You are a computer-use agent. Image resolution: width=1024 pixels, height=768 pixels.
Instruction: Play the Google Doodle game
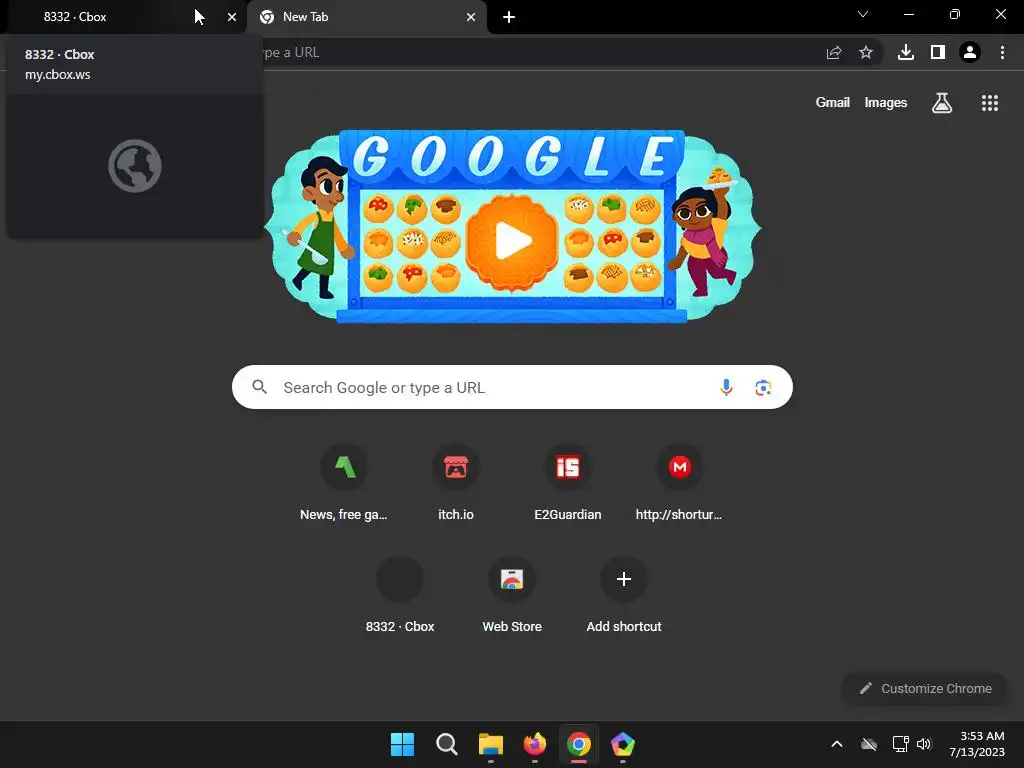pos(513,241)
